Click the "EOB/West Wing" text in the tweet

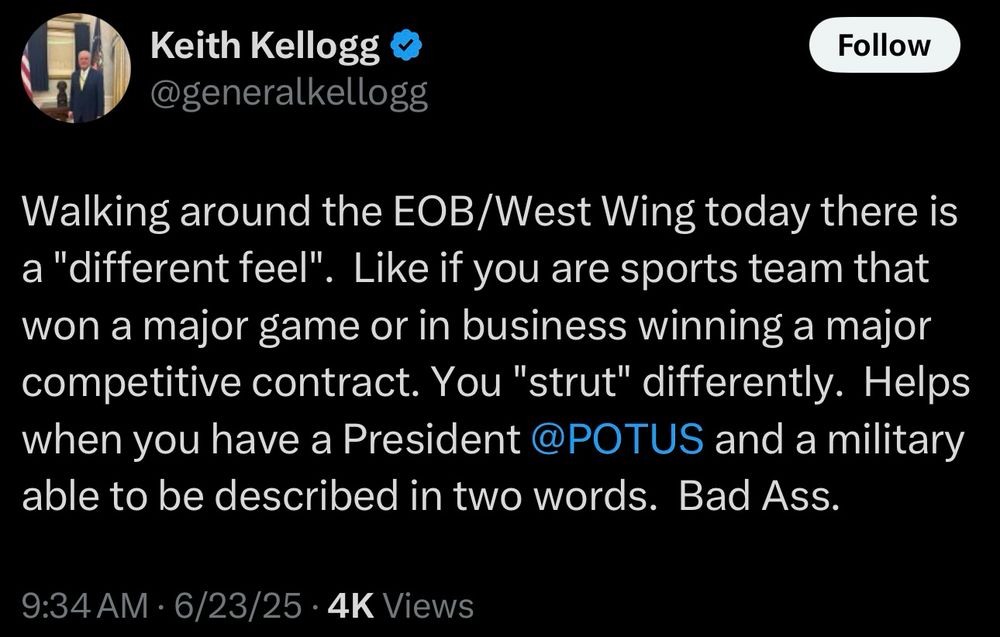pyautogui.click(x=544, y=212)
